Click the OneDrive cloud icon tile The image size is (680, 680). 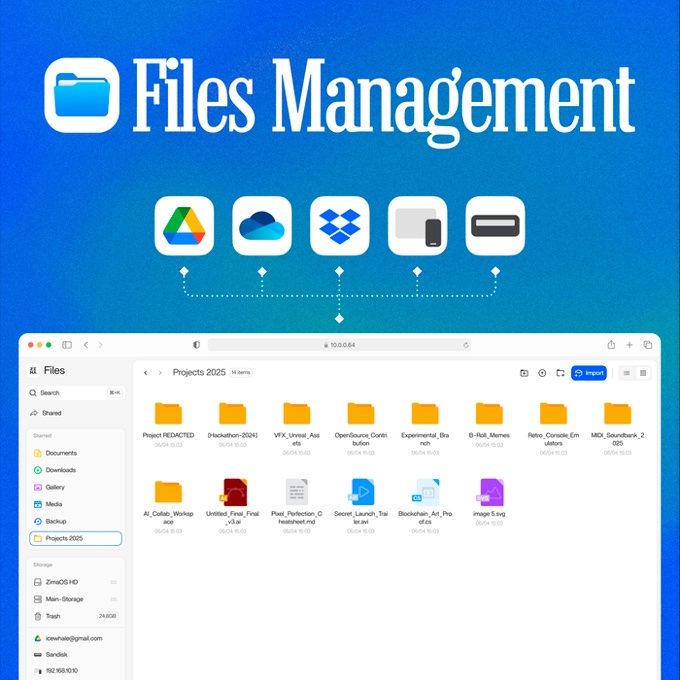[262, 226]
